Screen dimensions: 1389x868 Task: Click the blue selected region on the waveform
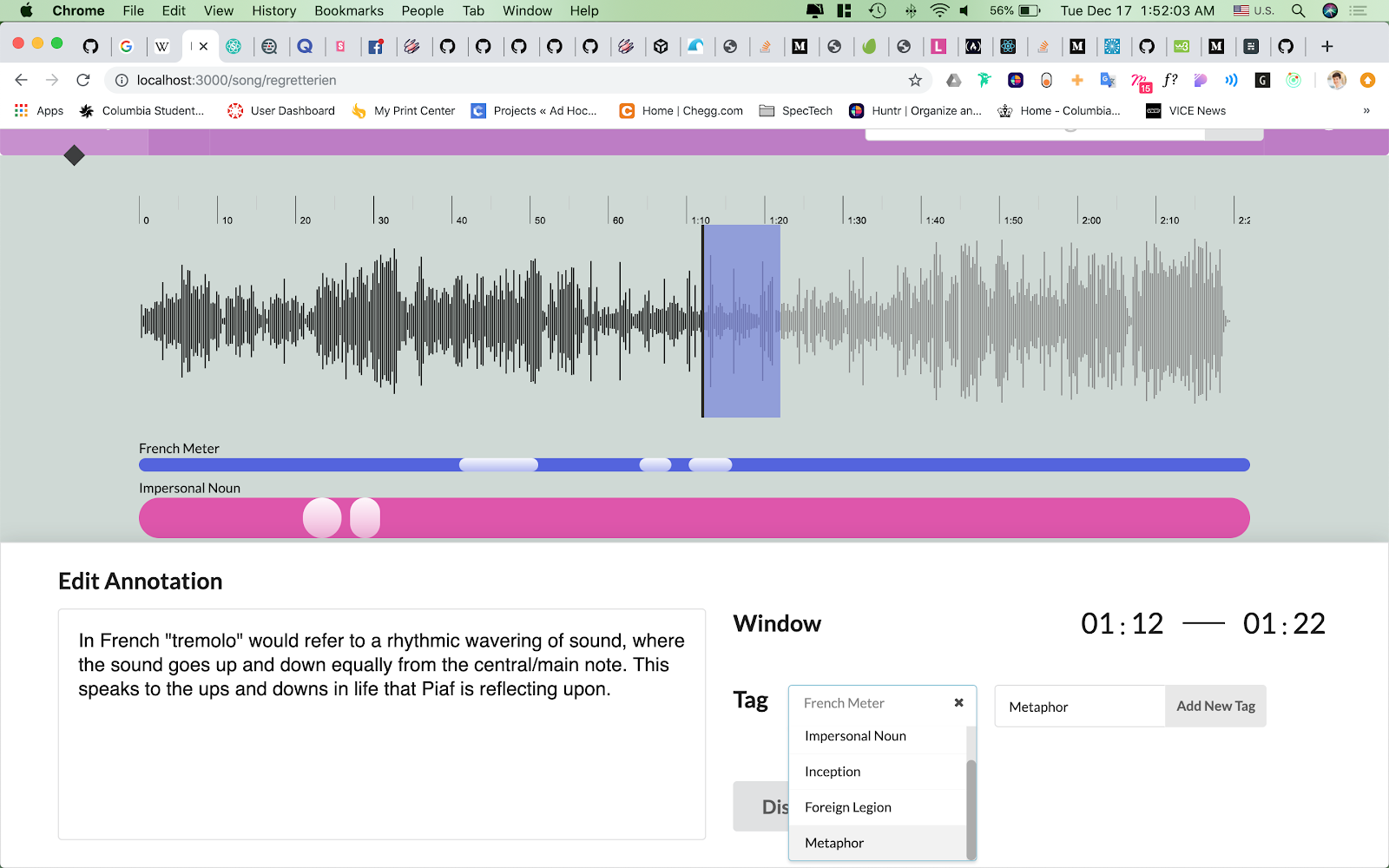[741, 321]
